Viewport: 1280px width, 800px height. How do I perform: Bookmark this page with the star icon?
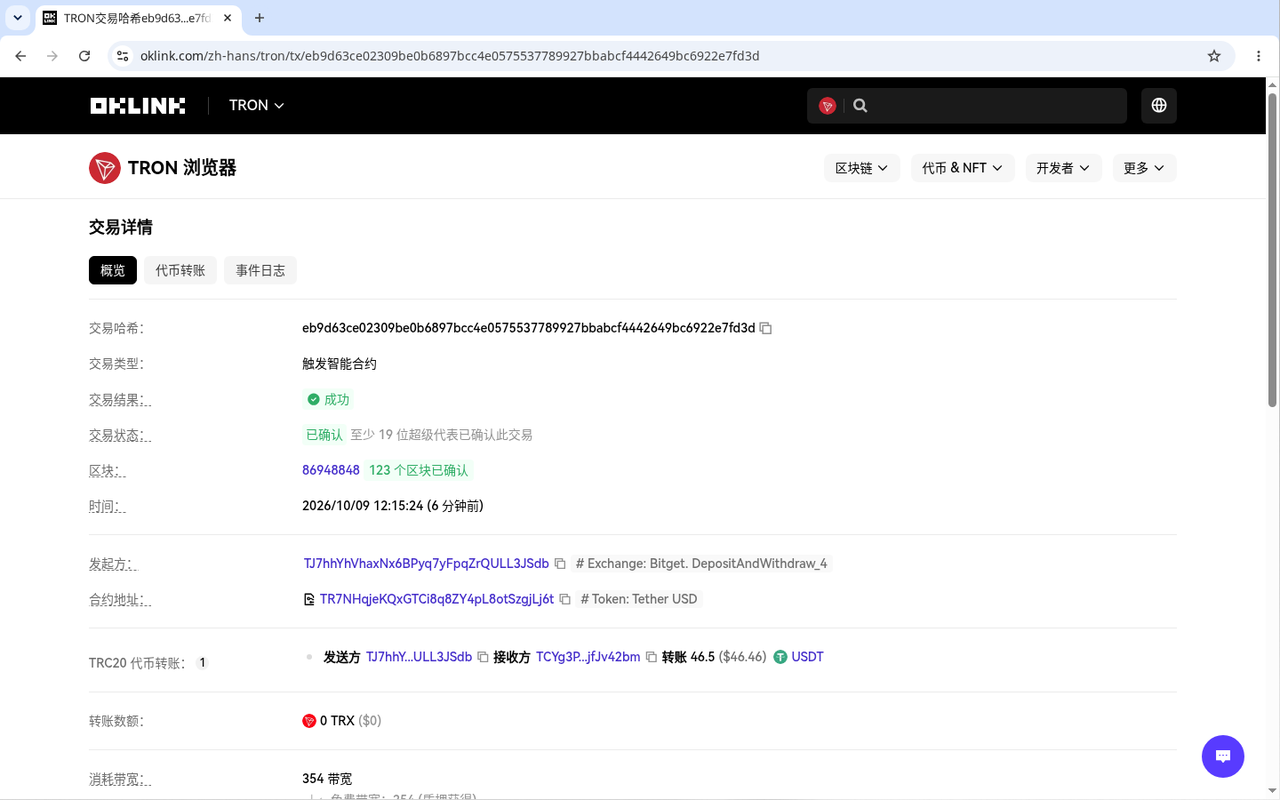click(1214, 56)
